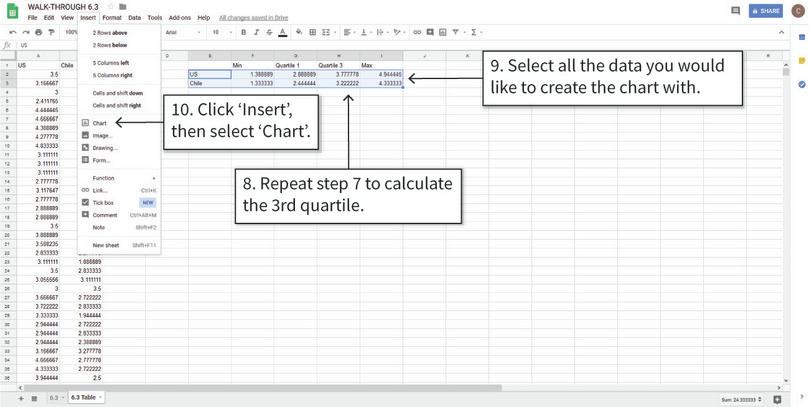Redo the last action
Viewport: 809px width, 407px height.
click(x=26, y=32)
